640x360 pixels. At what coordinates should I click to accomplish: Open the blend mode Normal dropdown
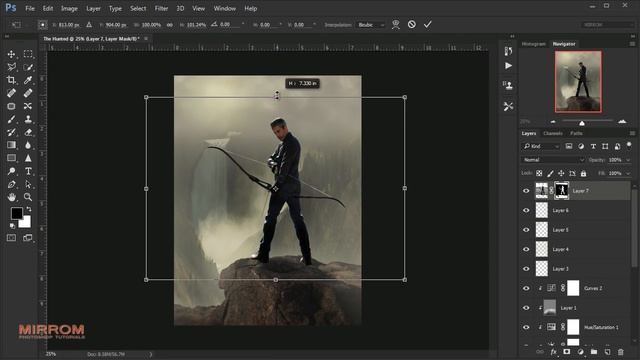553,160
